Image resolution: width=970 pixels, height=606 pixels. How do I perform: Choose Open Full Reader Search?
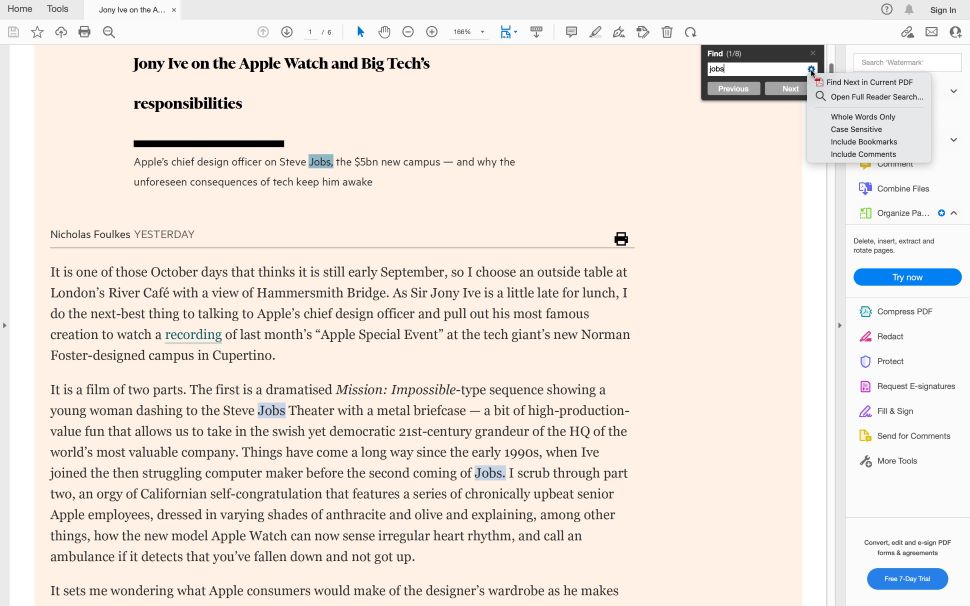[x=869, y=96]
